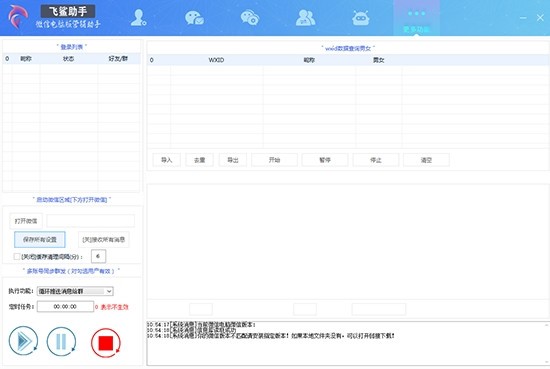Open the chat message mail icon tab
550x369 pixels.
194,18
